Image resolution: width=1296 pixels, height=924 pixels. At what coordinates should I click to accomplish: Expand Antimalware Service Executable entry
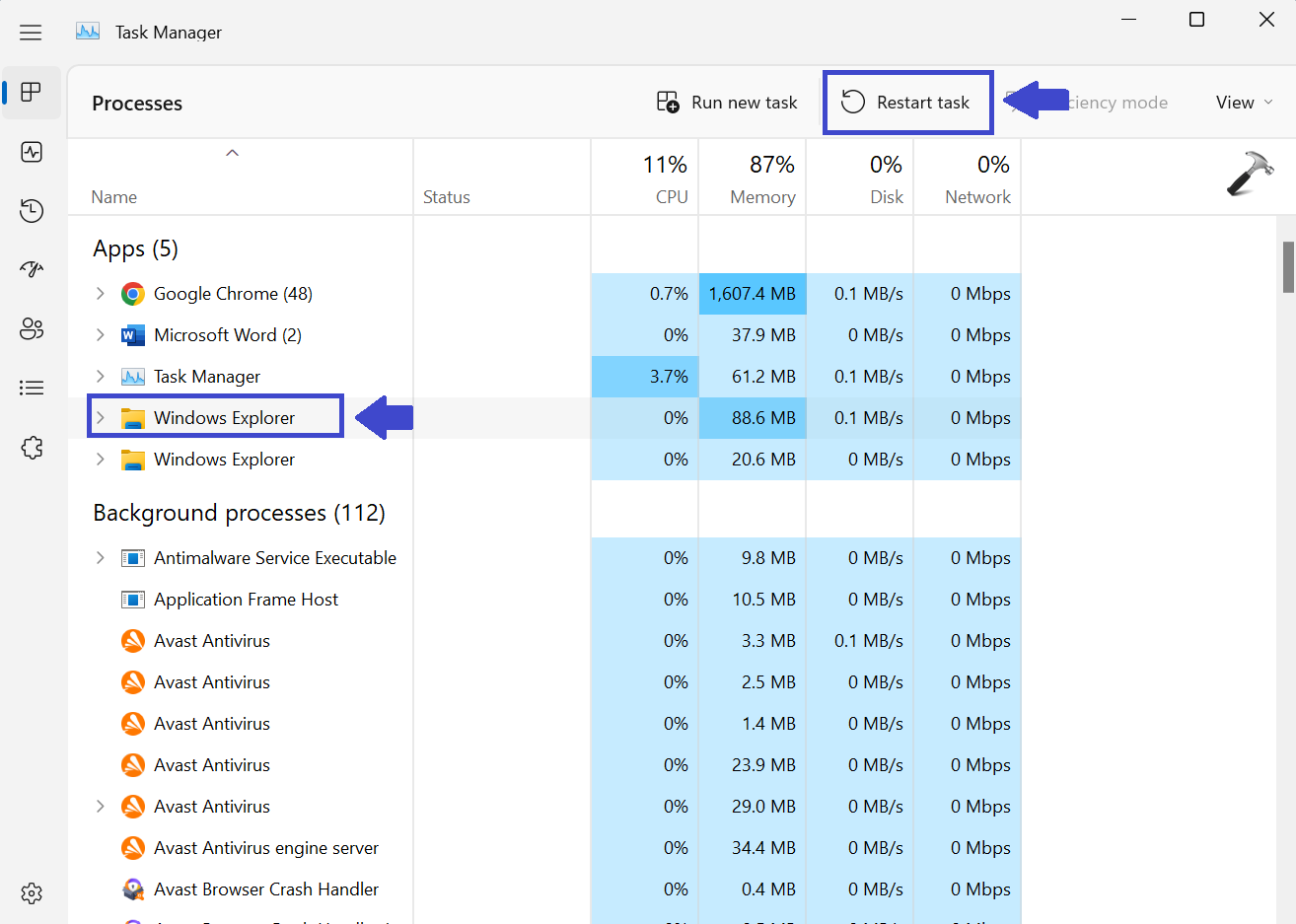pos(100,558)
